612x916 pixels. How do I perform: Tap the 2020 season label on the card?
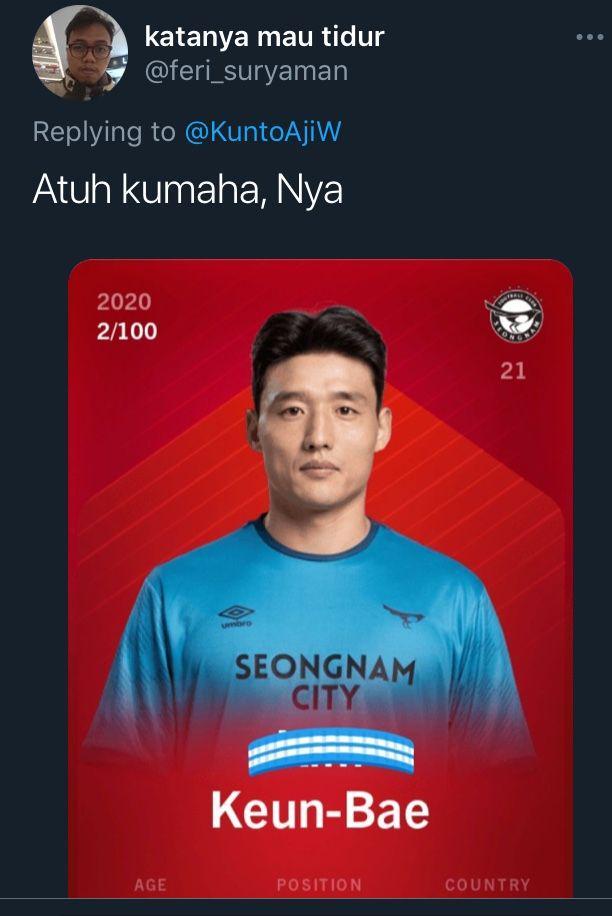124,302
